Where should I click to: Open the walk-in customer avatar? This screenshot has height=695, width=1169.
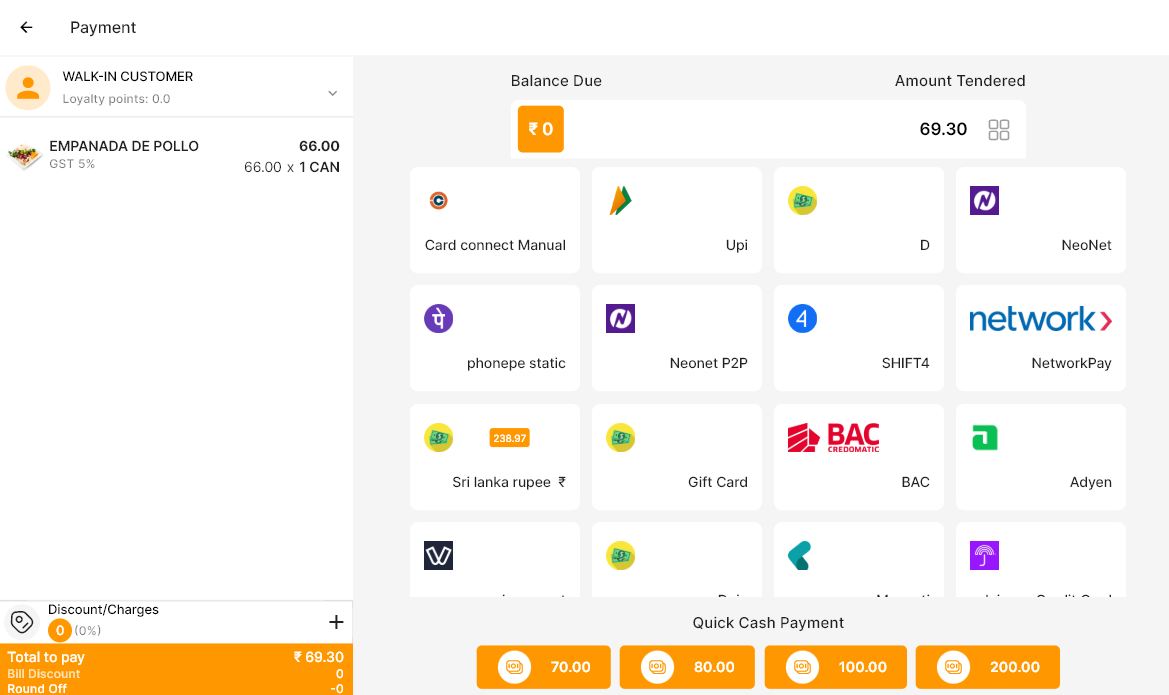tap(28, 87)
